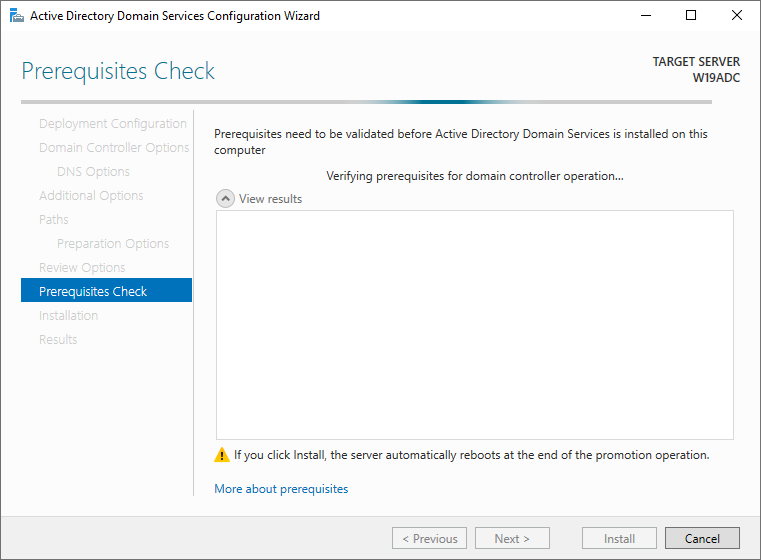The image size is (761, 560).
Task: Select Paths step in sidebar
Action: (x=53, y=219)
